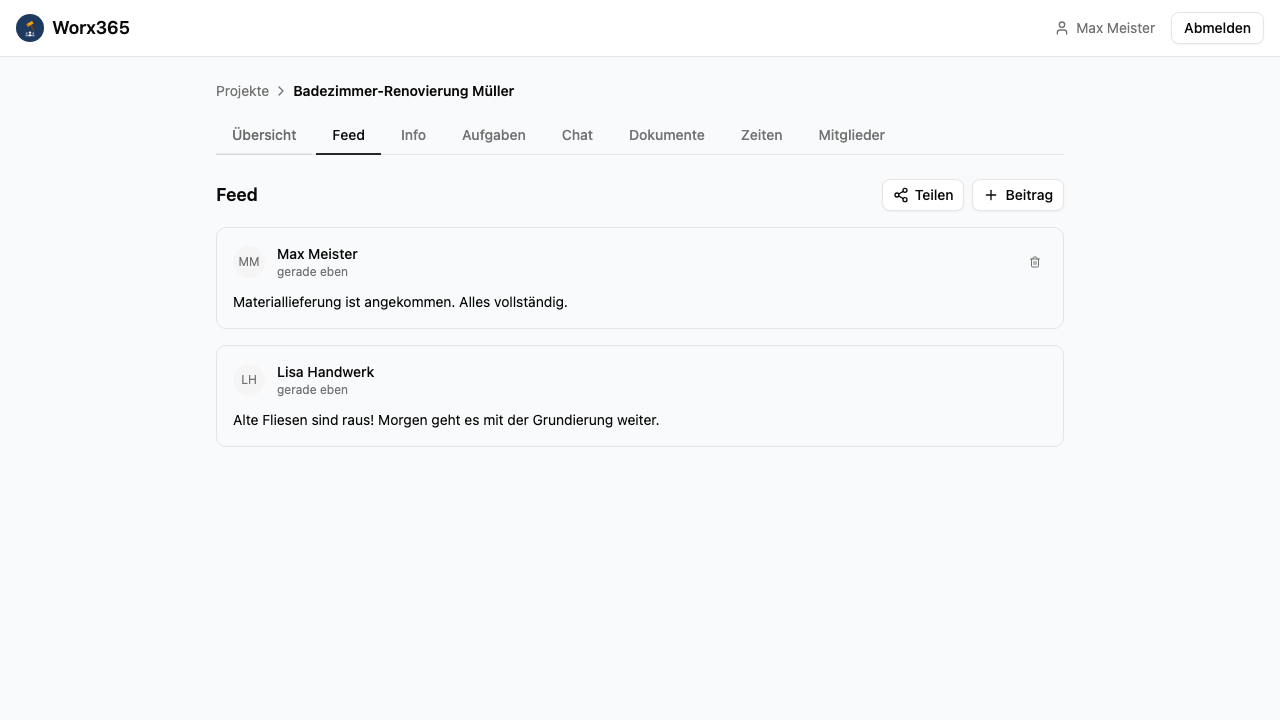Click the MM avatar circle
1280x720 pixels.
point(249,262)
